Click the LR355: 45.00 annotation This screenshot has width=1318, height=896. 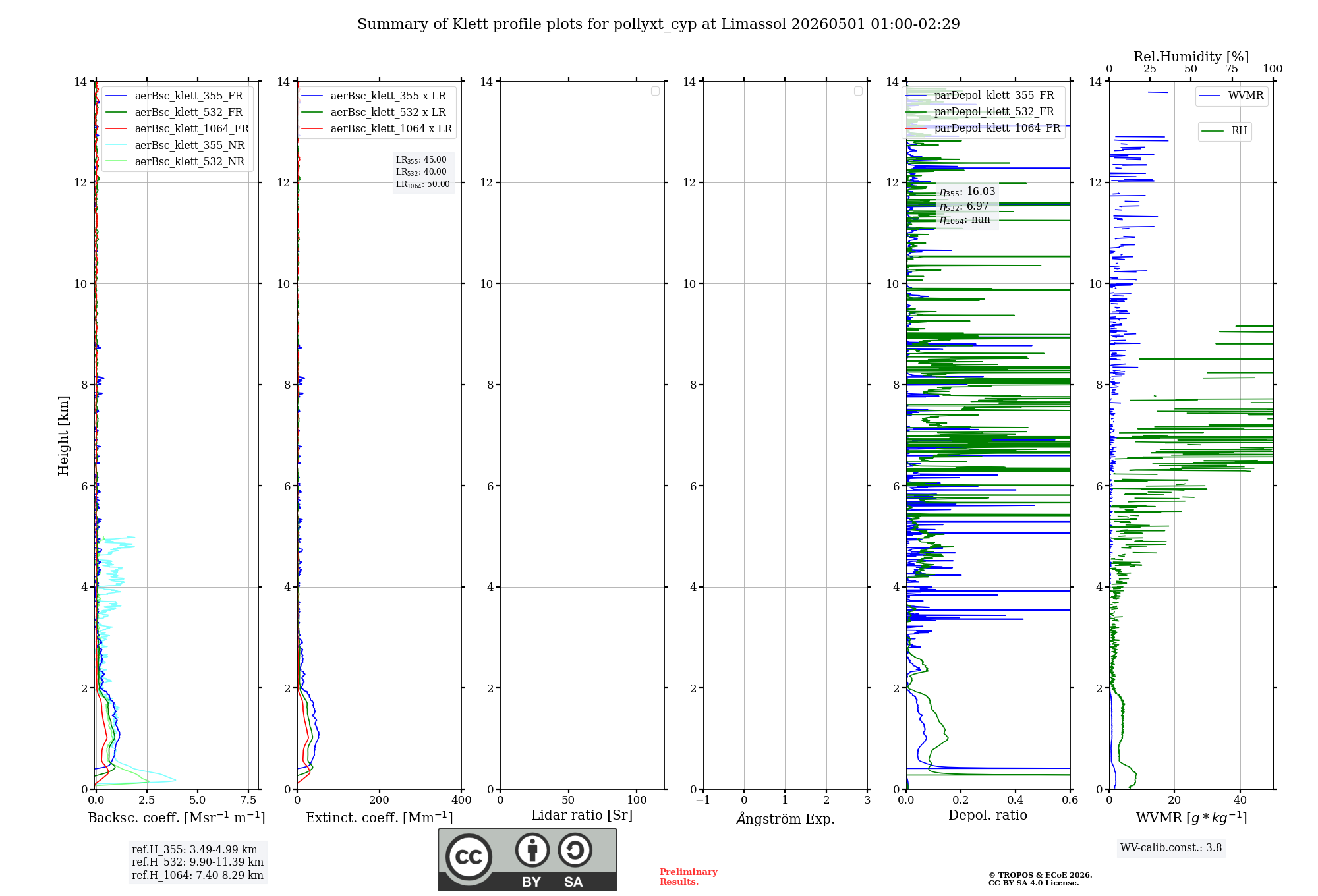coord(421,160)
